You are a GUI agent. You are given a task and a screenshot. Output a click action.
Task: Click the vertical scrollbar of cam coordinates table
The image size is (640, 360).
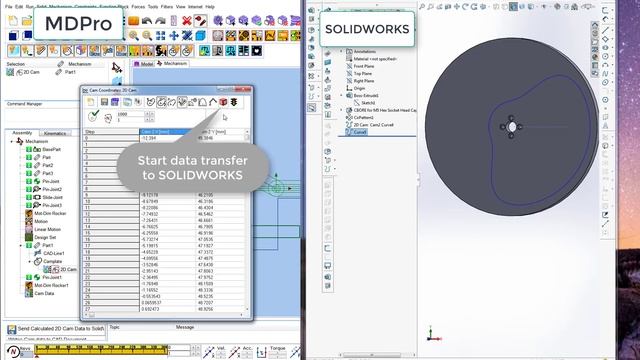click(247, 220)
